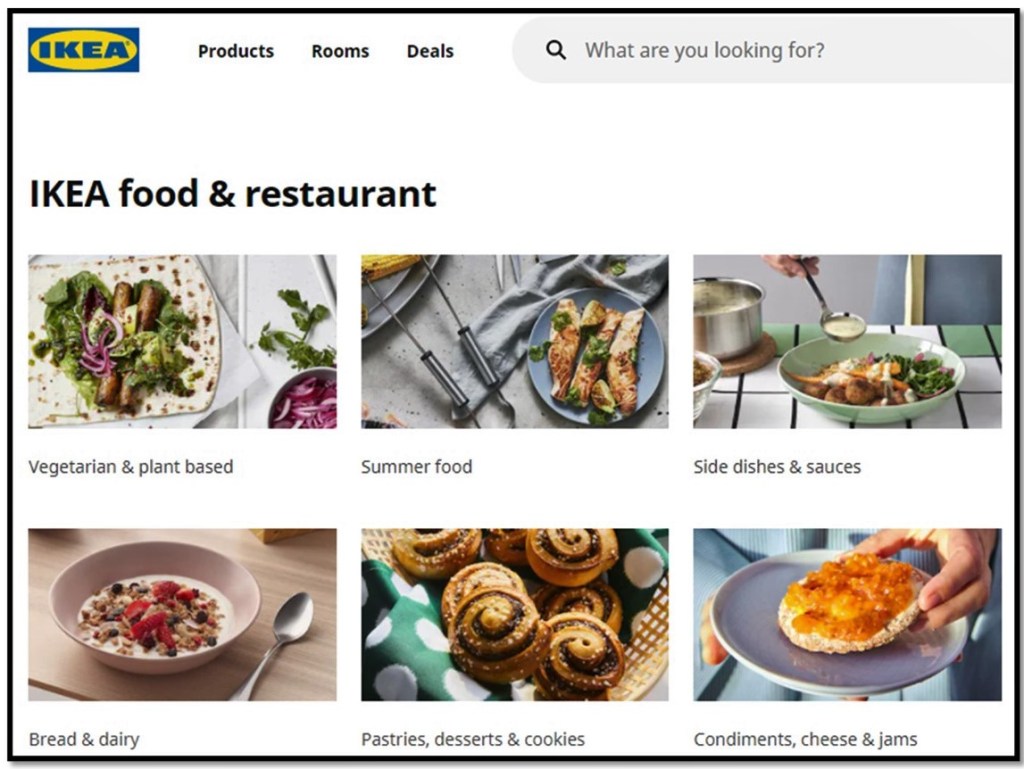The height and width of the screenshot is (769, 1024).
Task: Open the Rooms menu
Action: (x=340, y=51)
